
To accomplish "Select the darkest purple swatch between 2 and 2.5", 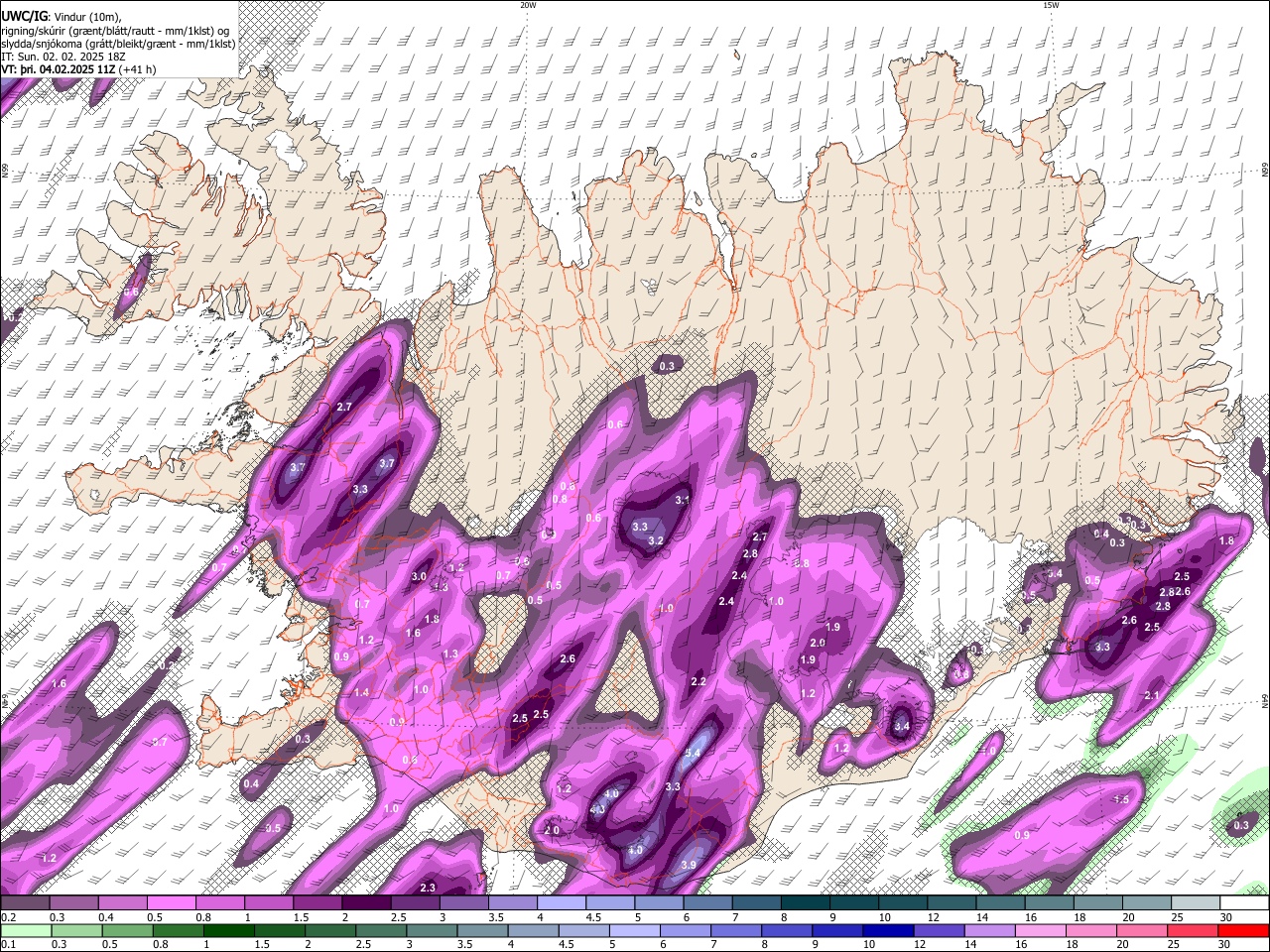I will coord(366,903).
